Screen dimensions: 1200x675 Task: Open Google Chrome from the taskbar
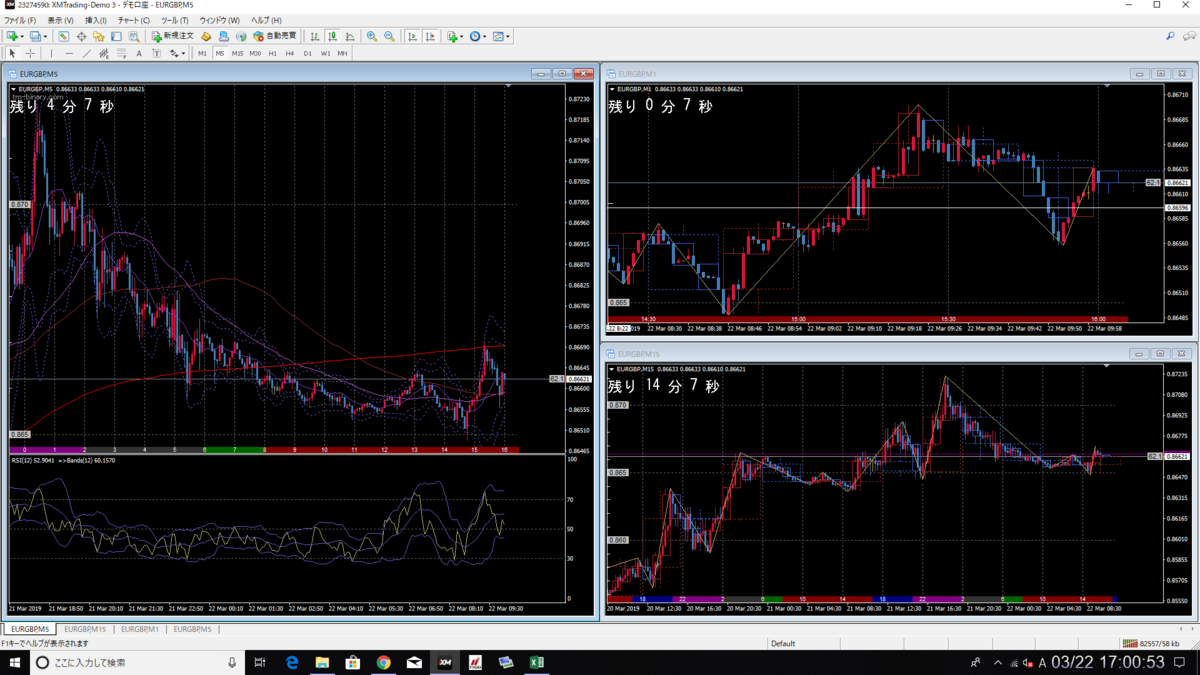(384, 662)
